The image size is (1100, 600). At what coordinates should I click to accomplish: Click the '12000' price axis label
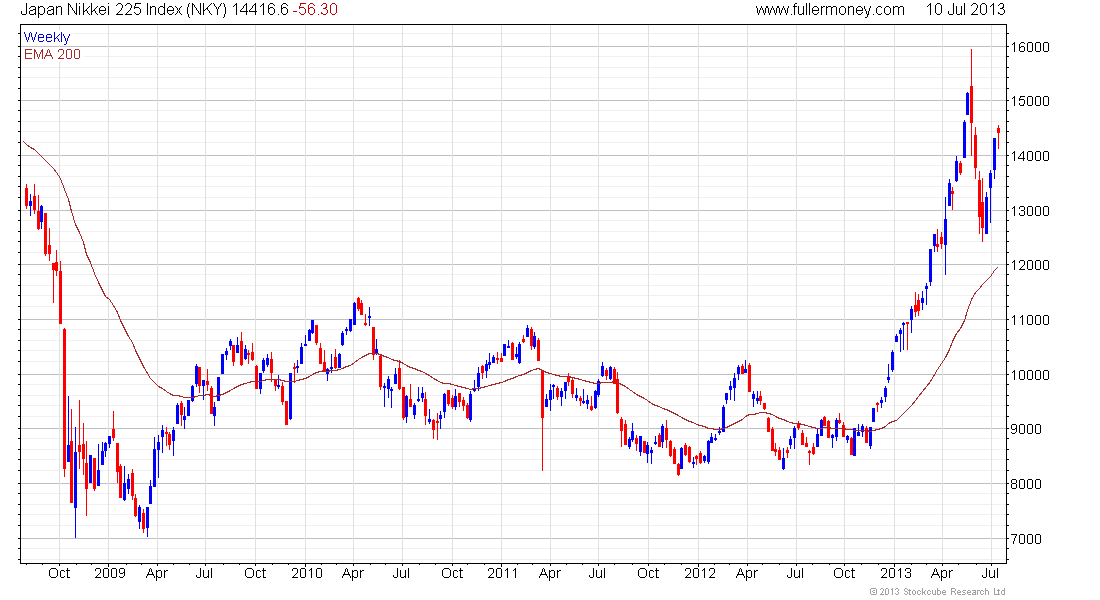[1030, 265]
